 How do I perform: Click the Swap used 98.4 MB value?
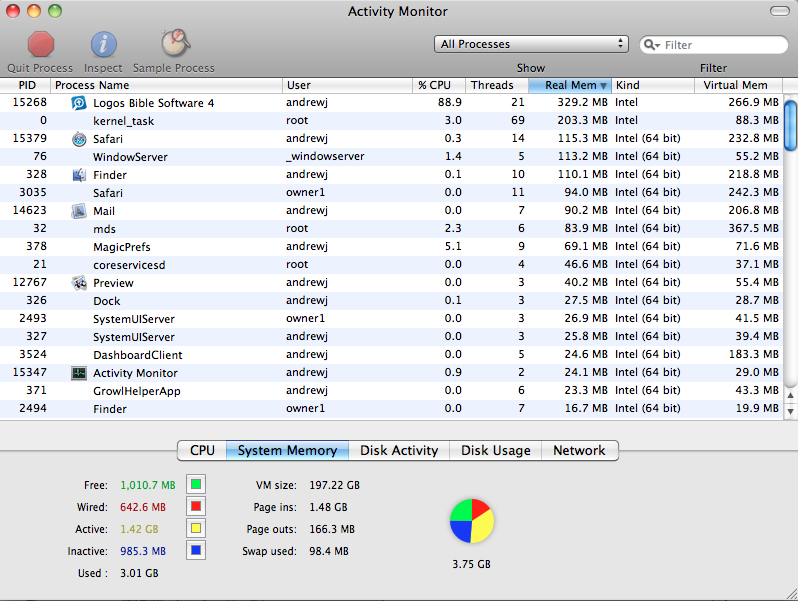coord(329,551)
